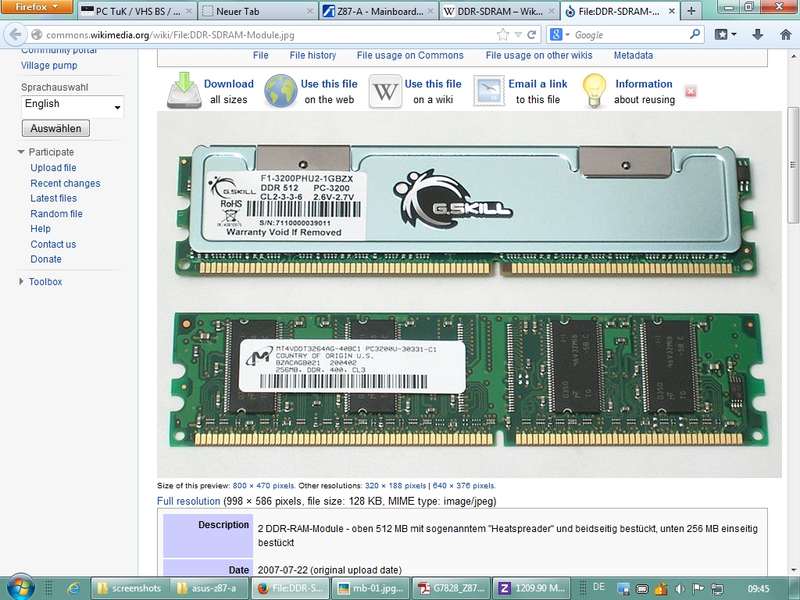Image resolution: width=800 pixels, height=600 pixels.
Task: Switch to the Neuer Tab tab
Action: pyautogui.click(x=258, y=11)
